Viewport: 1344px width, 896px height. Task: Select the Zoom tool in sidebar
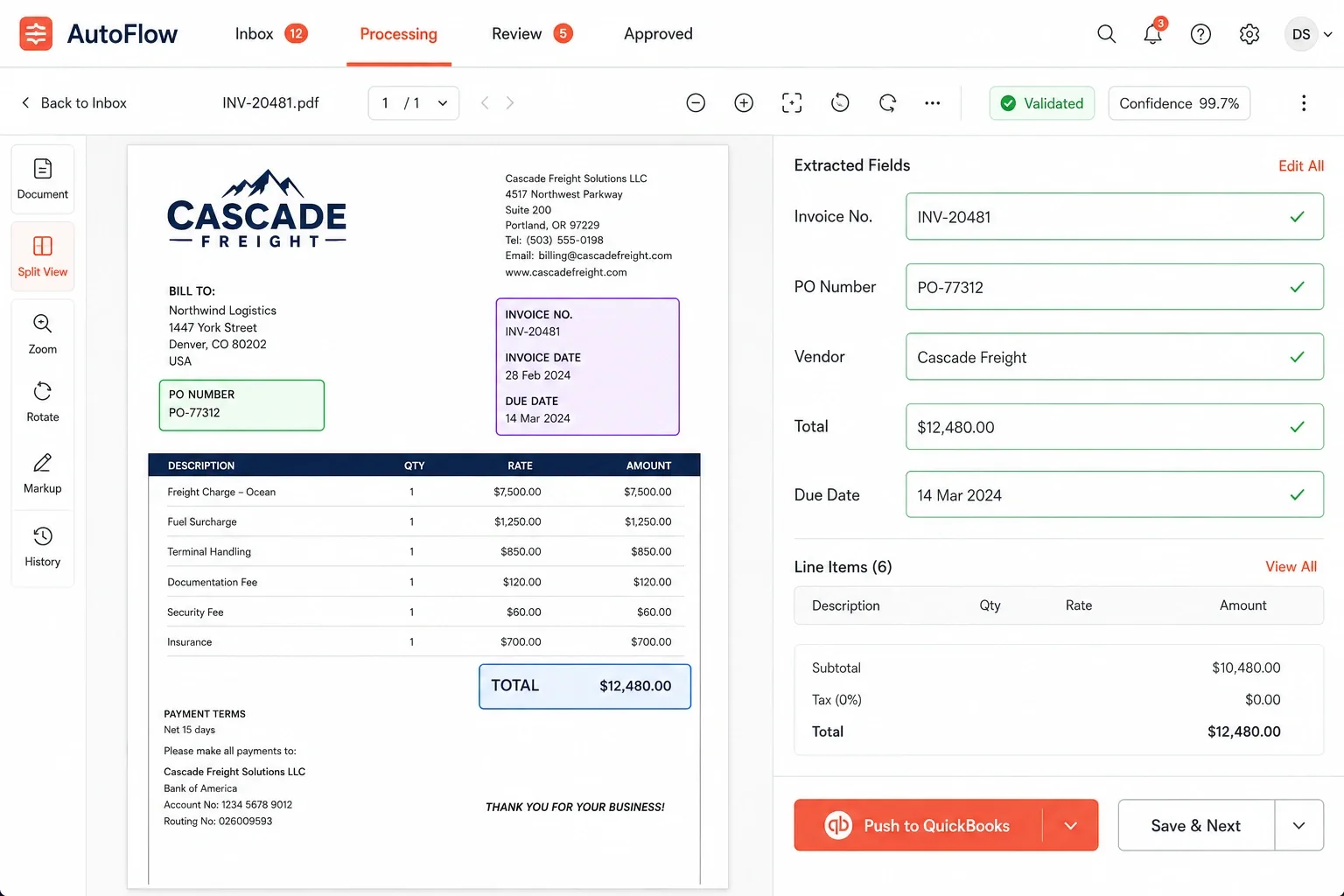click(x=42, y=334)
